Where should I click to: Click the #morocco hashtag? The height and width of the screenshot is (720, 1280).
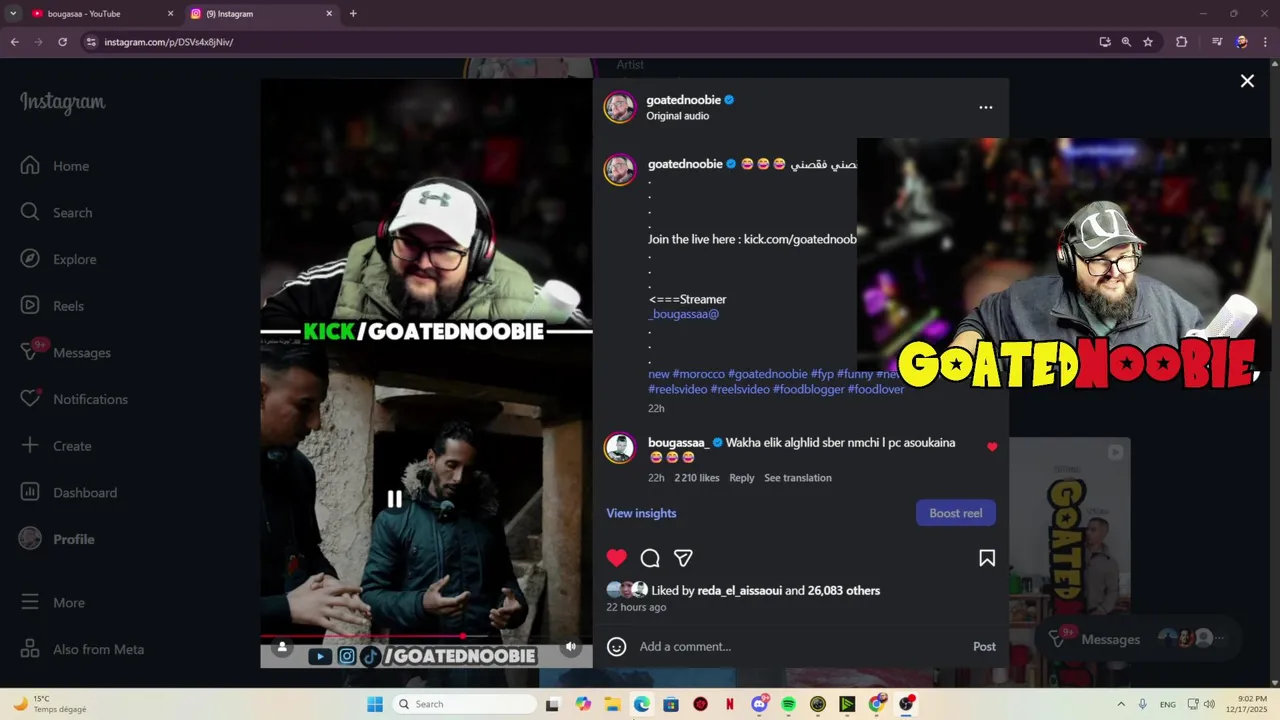(x=698, y=374)
